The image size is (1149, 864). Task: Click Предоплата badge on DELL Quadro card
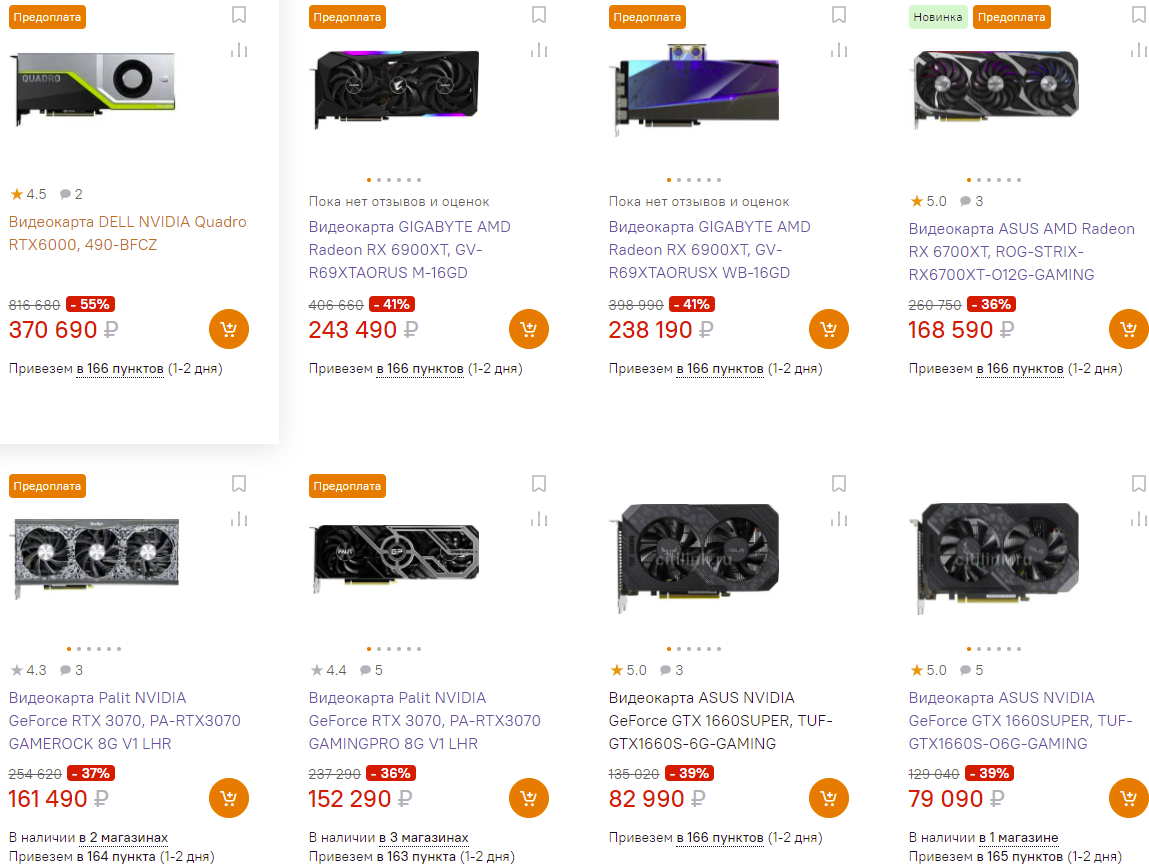coord(47,17)
